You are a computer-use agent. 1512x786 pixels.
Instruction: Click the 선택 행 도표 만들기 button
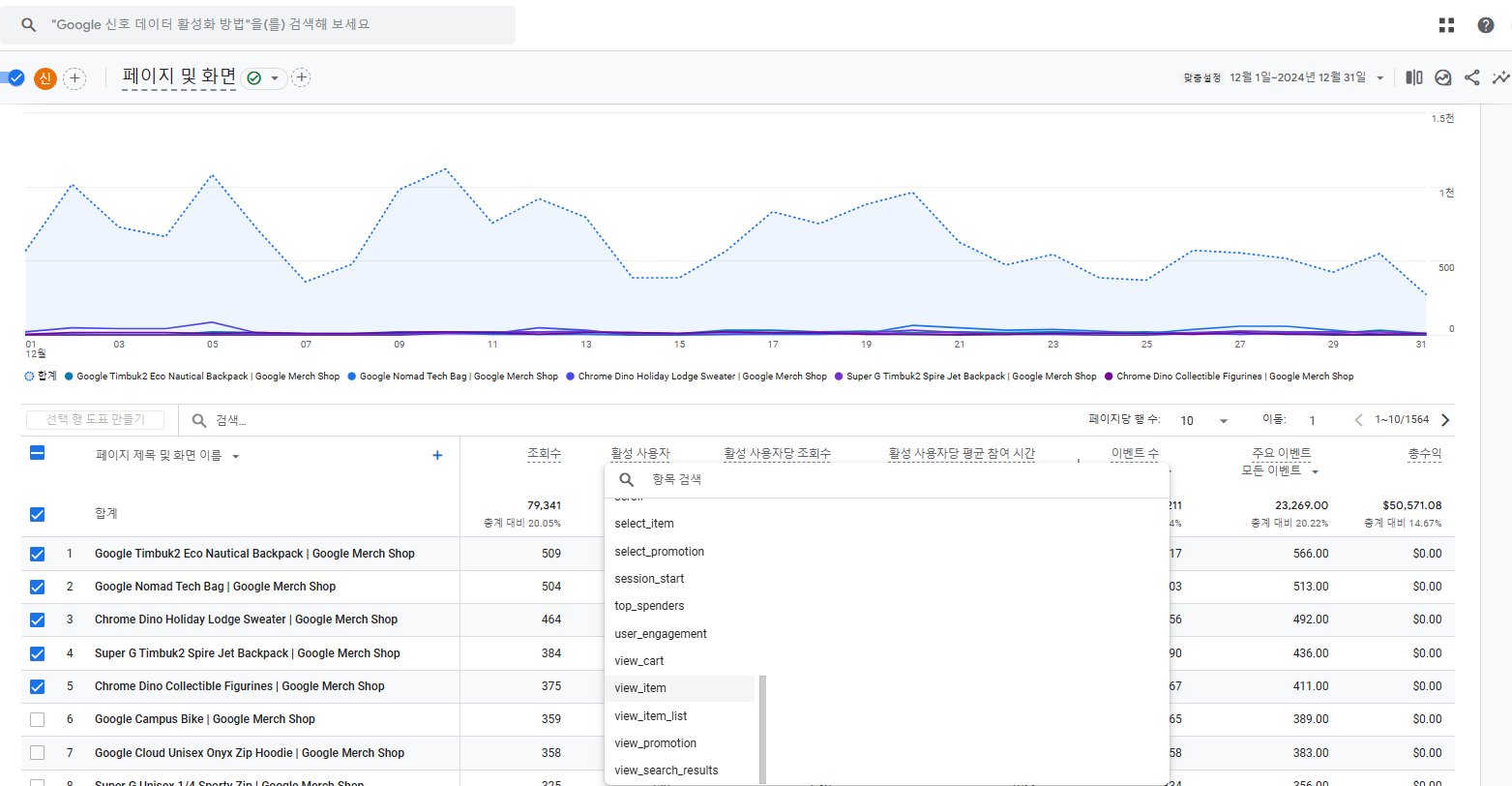[95, 420]
